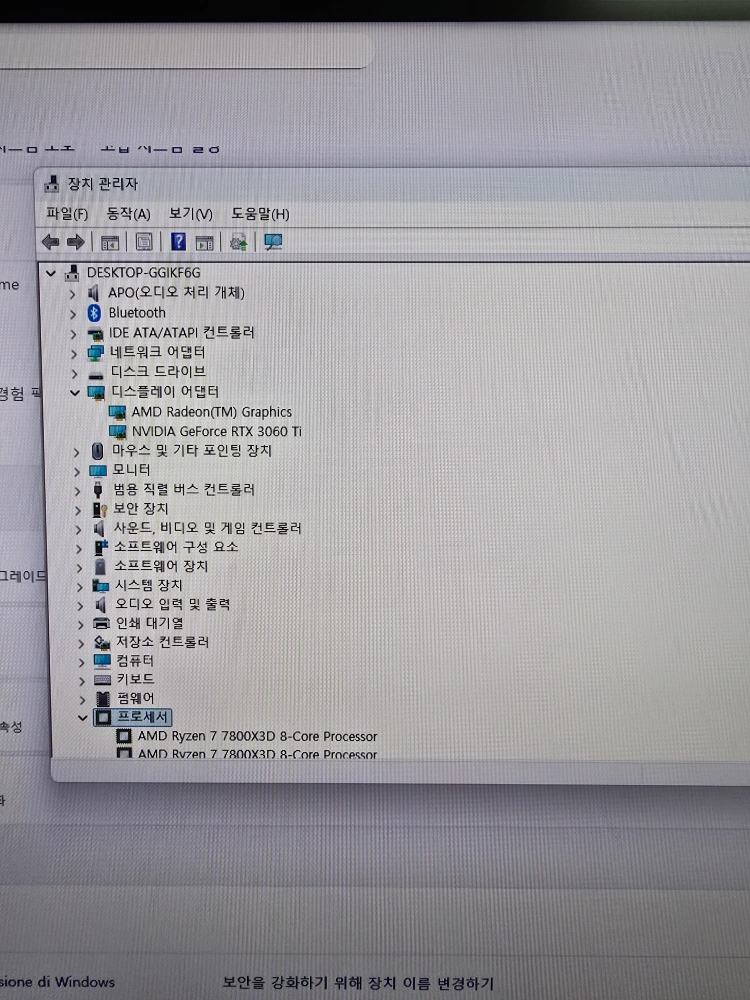Click the device icon beside 소프트웨어 장치

[100, 566]
